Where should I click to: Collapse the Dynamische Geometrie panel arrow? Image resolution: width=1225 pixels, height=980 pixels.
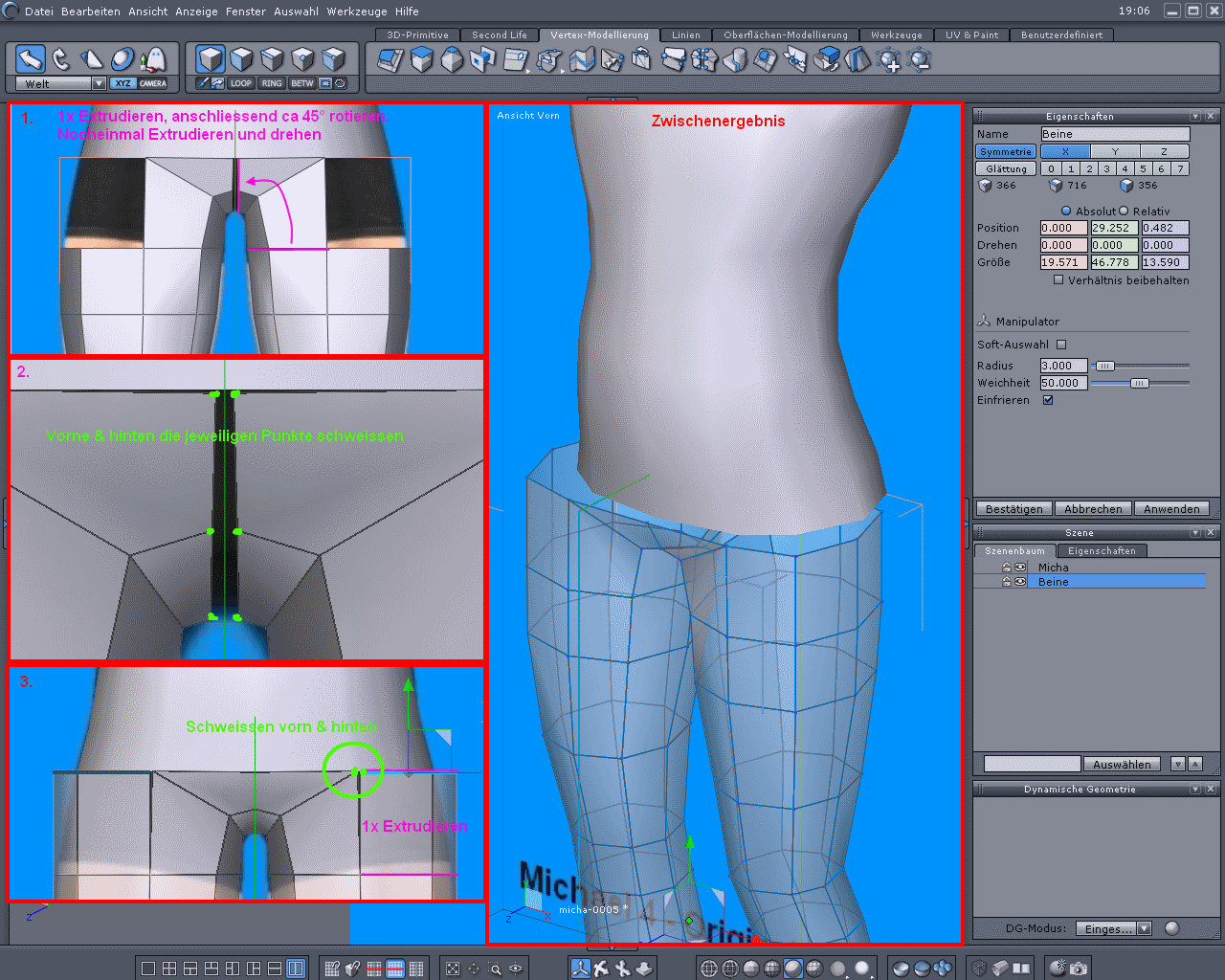click(x=1195, y=789)
